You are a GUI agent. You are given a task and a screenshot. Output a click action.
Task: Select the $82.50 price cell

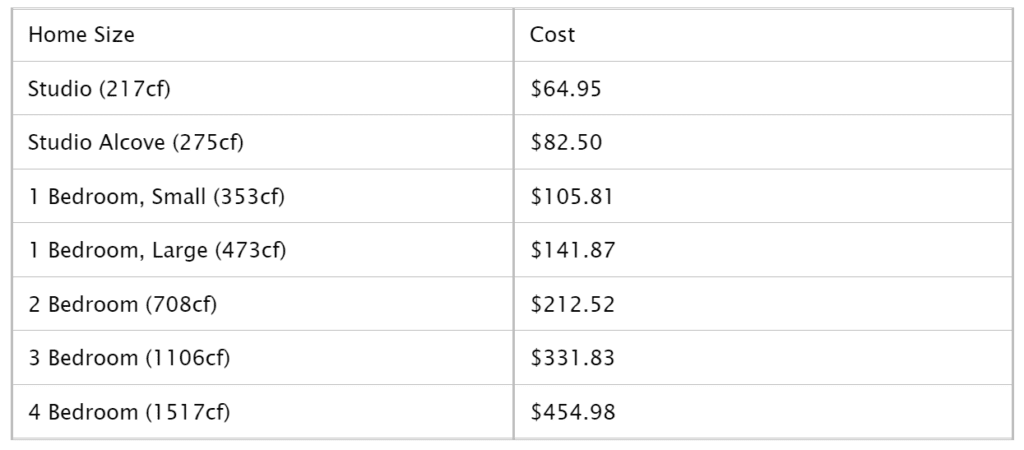point(763,142)
